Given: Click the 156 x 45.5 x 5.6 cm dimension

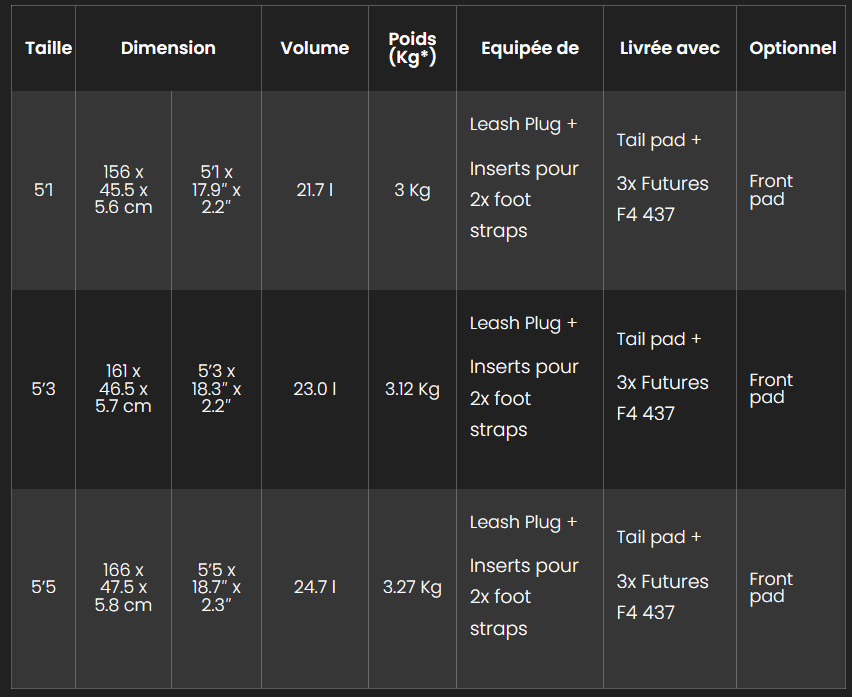Looking at the screenshot, I should pos(123,190).
